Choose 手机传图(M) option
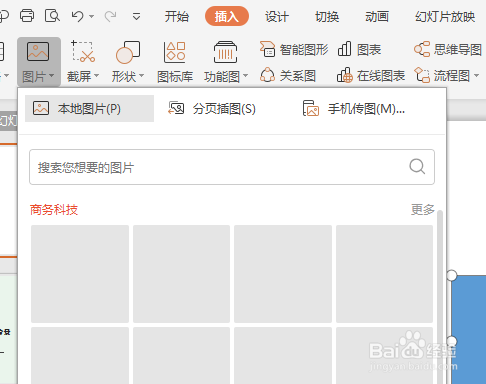The width and height of the screenshot is (486, 384). 354,109
